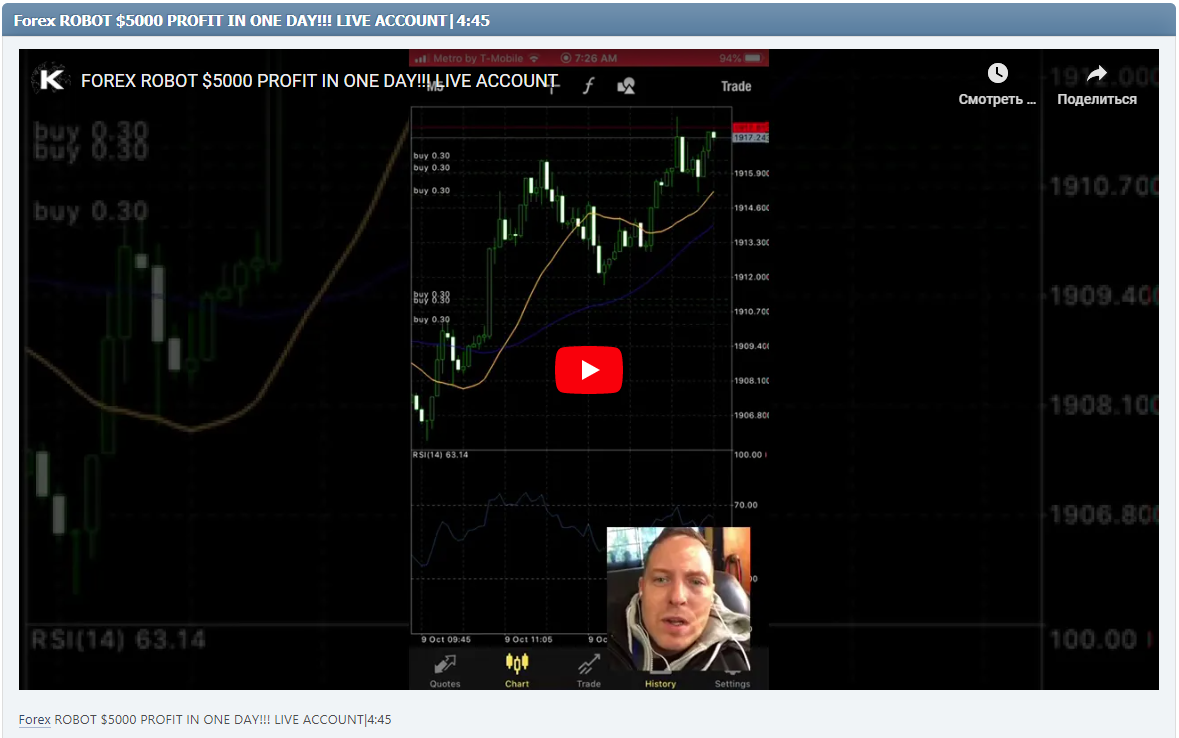
Task: Click the K channel logo
Action: 52,81
